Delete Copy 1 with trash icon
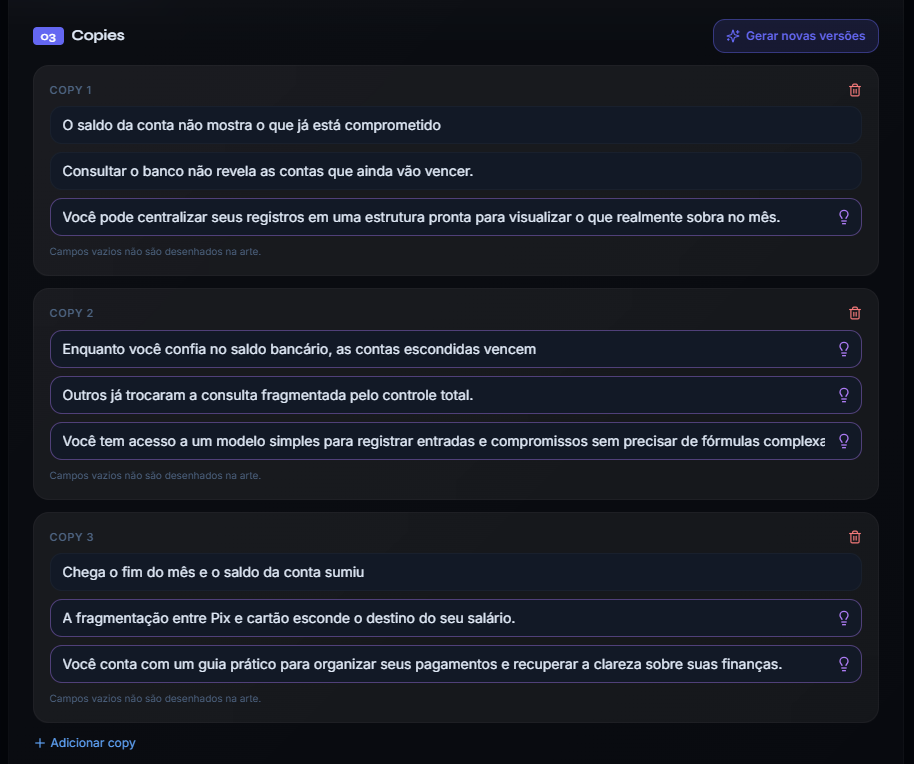The image size is (914, 764). click(x=855, y=90)
